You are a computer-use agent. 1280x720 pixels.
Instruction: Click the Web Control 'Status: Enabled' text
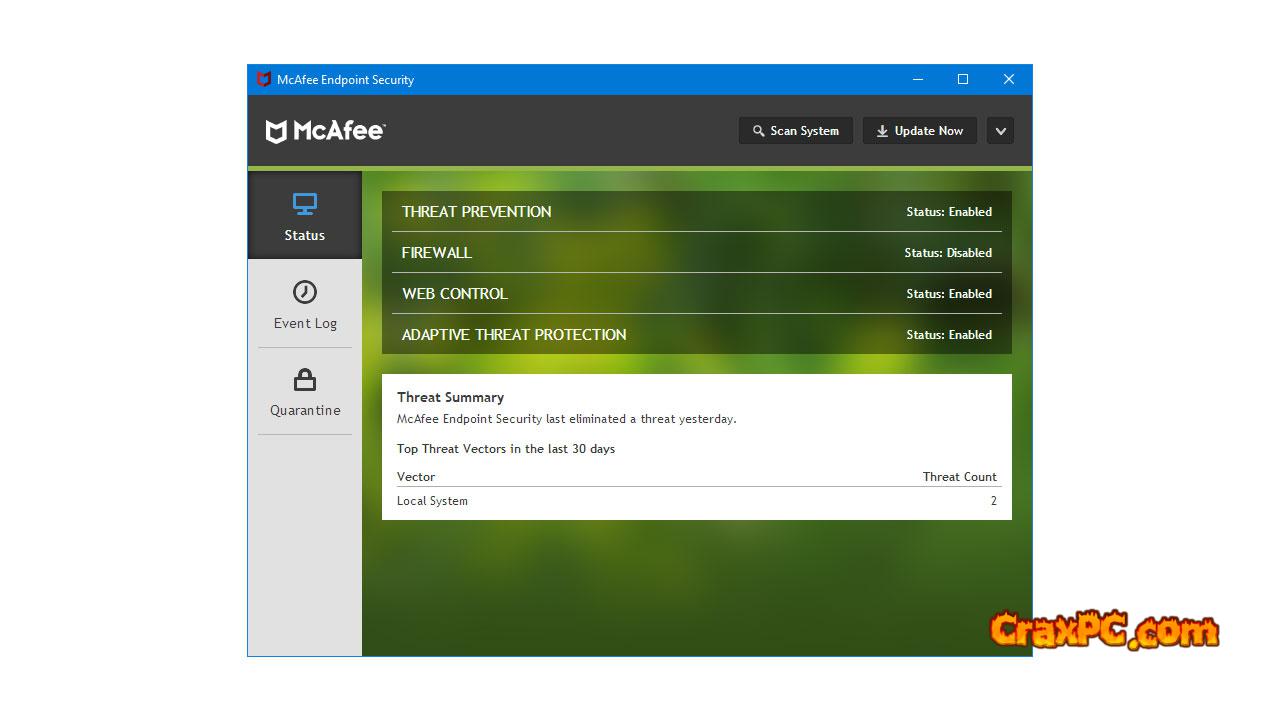point(949,294)
